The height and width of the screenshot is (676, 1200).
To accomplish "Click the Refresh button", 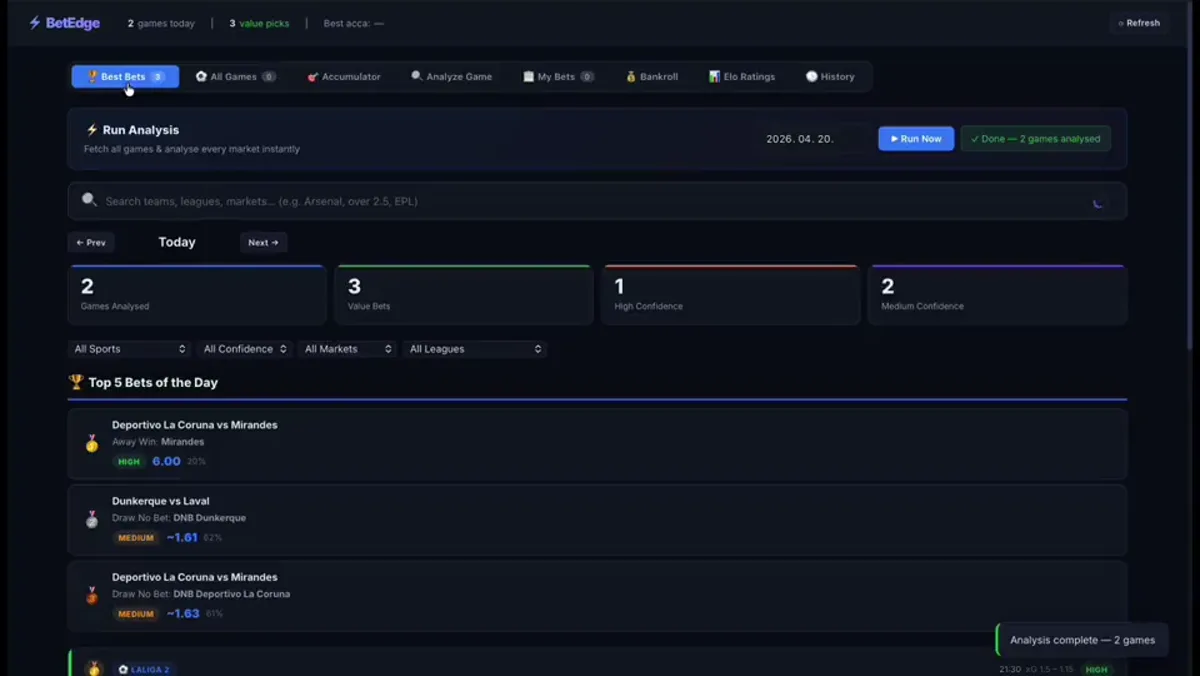I will pos(1139,23).
